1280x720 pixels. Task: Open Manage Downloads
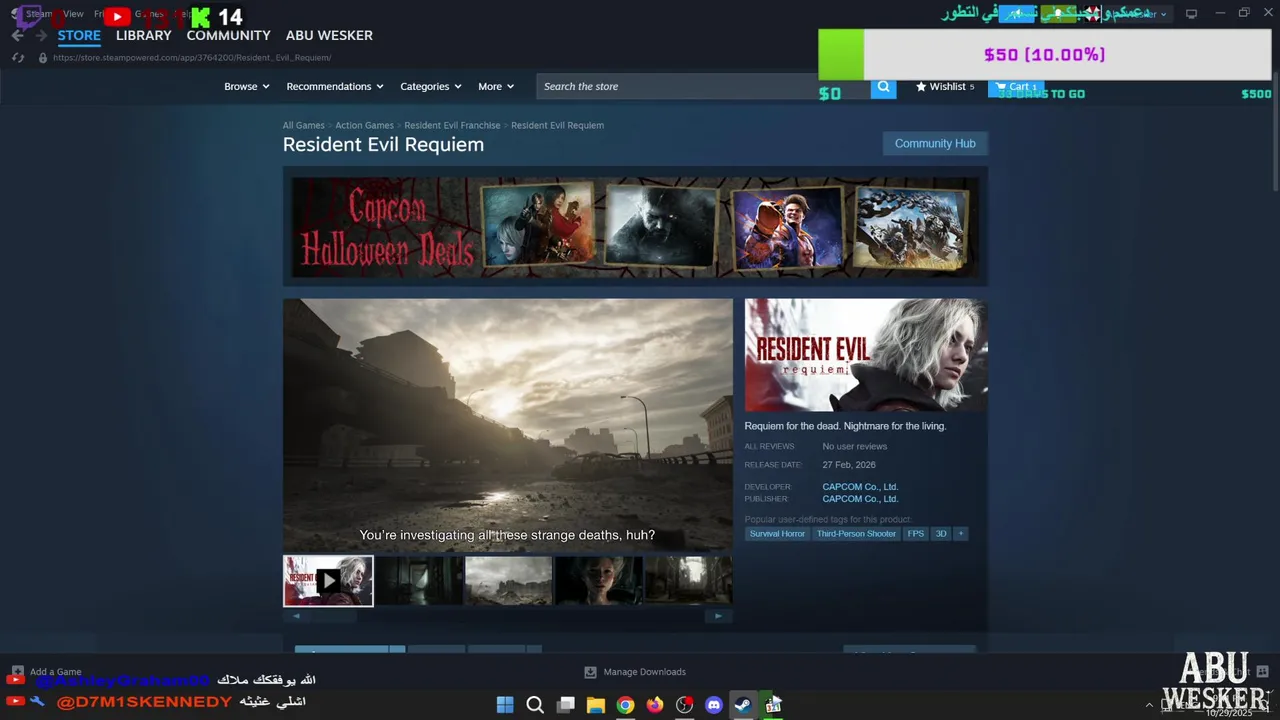[635, 672]
